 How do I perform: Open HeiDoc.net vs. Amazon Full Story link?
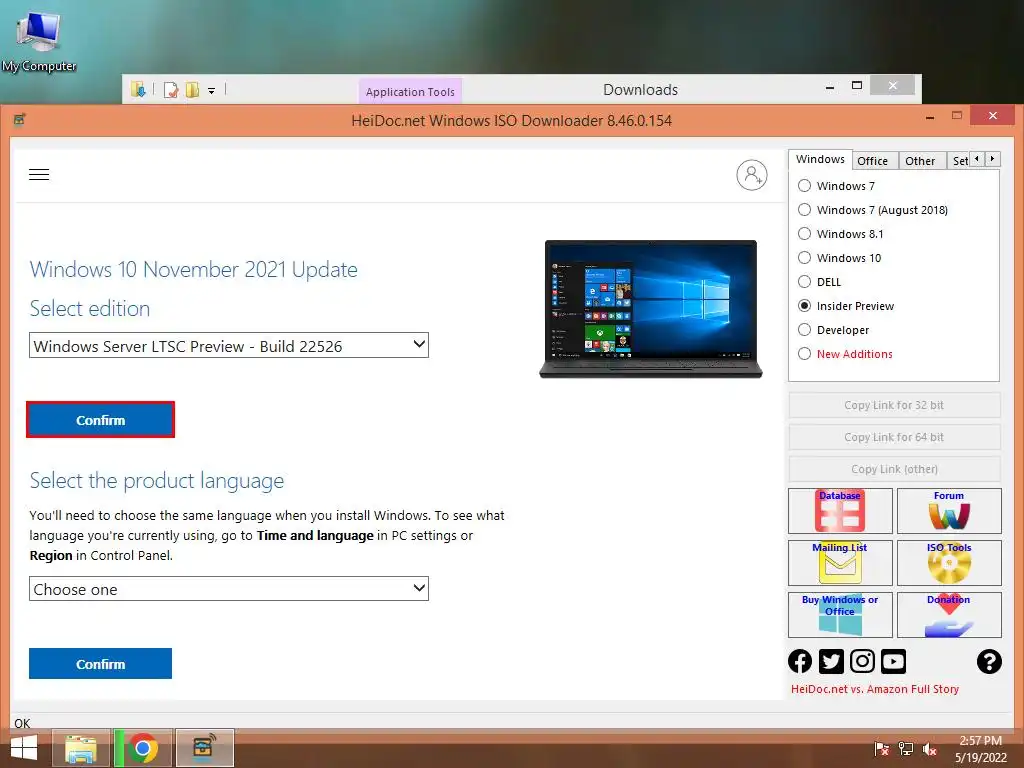click(874, 689)
